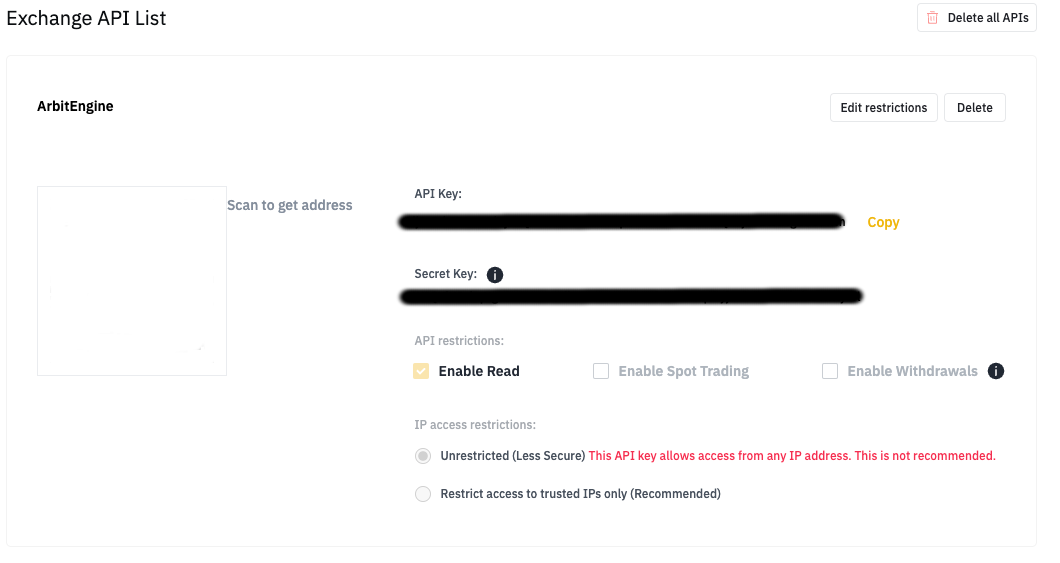Toggle the Enable Read checkbox

click(x=421, y=371)
